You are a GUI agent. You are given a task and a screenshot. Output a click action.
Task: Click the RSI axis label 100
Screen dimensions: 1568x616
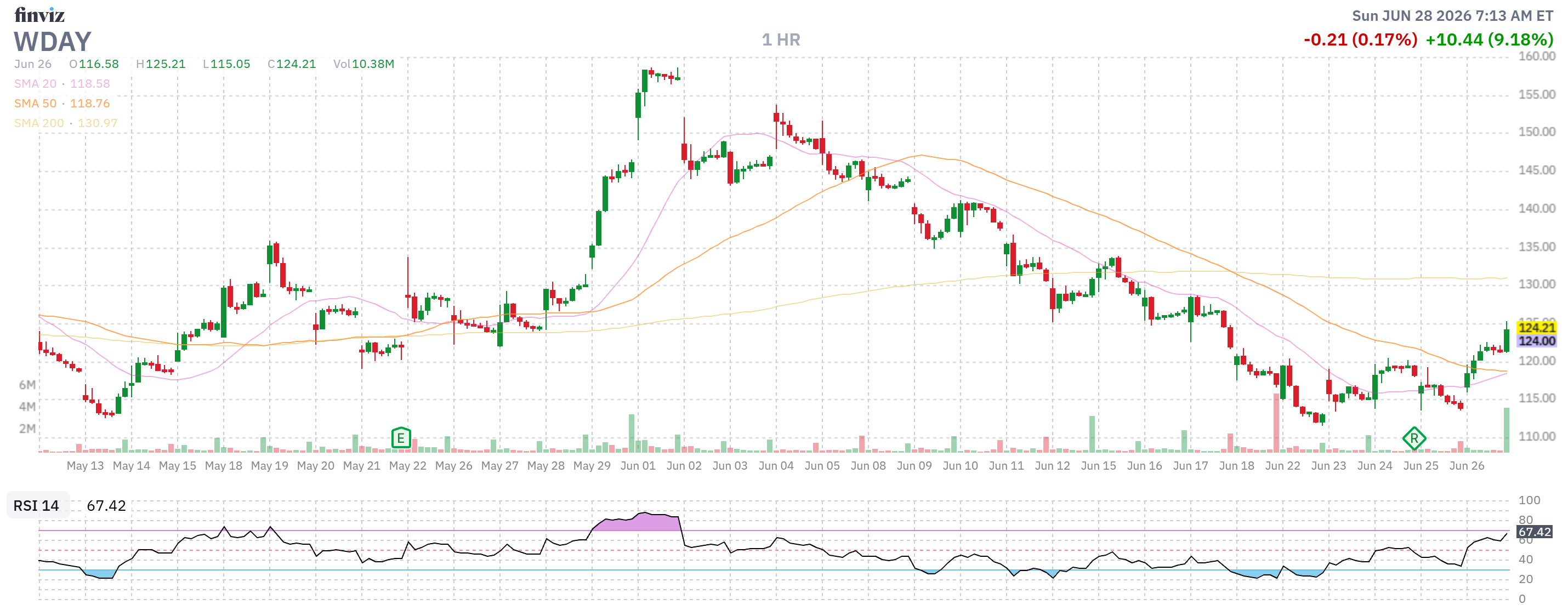coord(1529,500)
